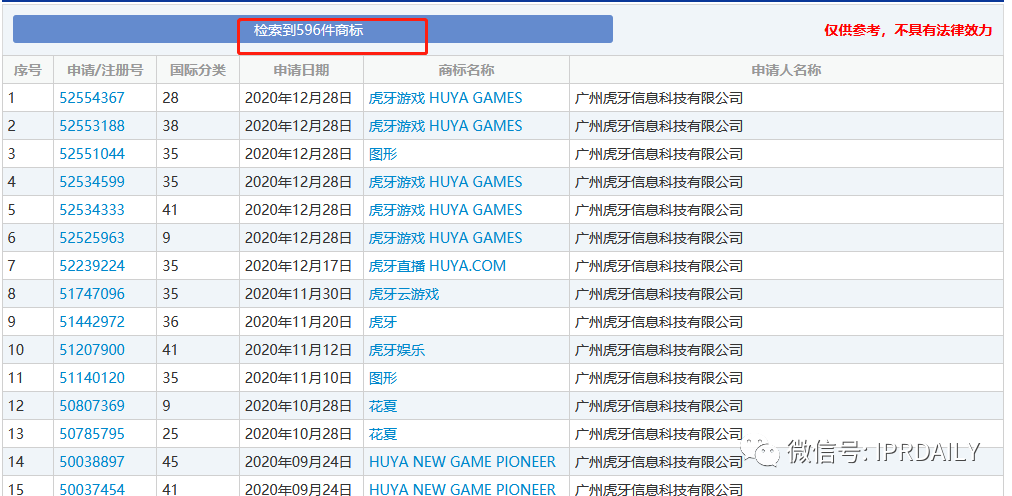Select class 28 cell in row 1
Screen dimensions: 1012x496
point(198,98)
